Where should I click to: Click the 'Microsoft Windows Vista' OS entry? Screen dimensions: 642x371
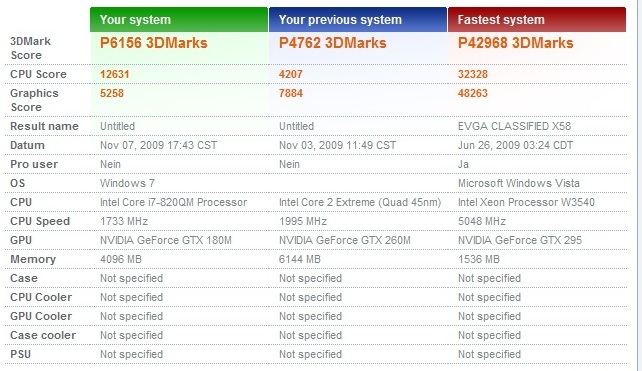(x=519, y=183)
